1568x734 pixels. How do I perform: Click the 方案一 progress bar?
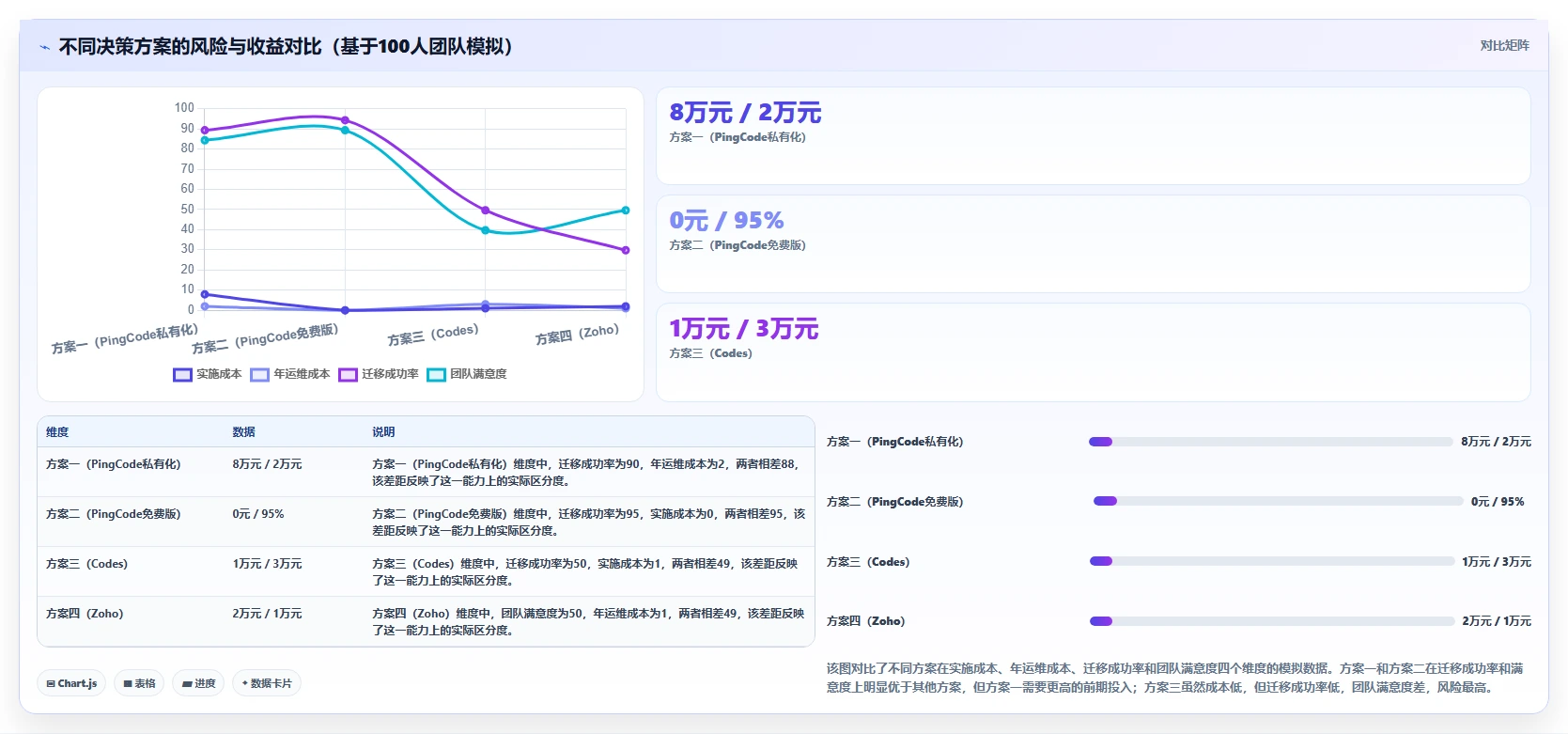pos(1270,442)
